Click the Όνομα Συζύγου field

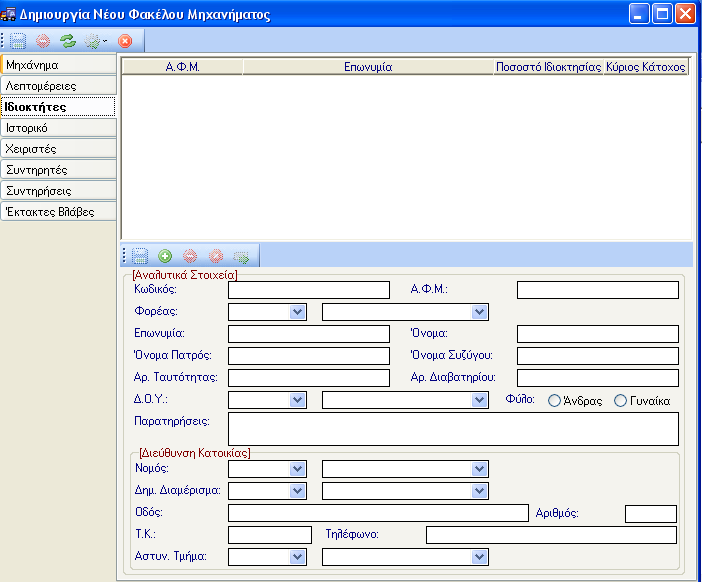coord(598,356)
